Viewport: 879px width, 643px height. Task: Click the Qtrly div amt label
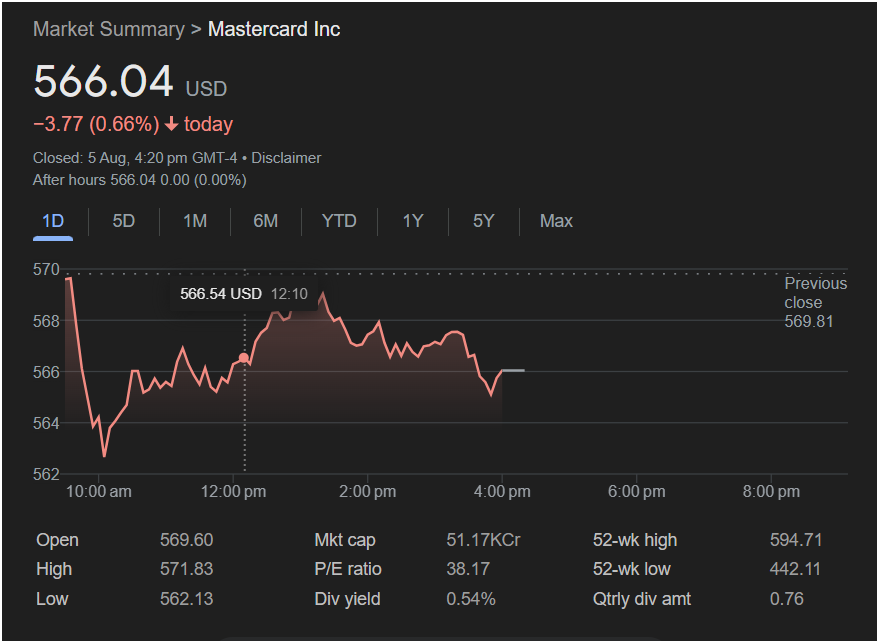click(642, 599)
